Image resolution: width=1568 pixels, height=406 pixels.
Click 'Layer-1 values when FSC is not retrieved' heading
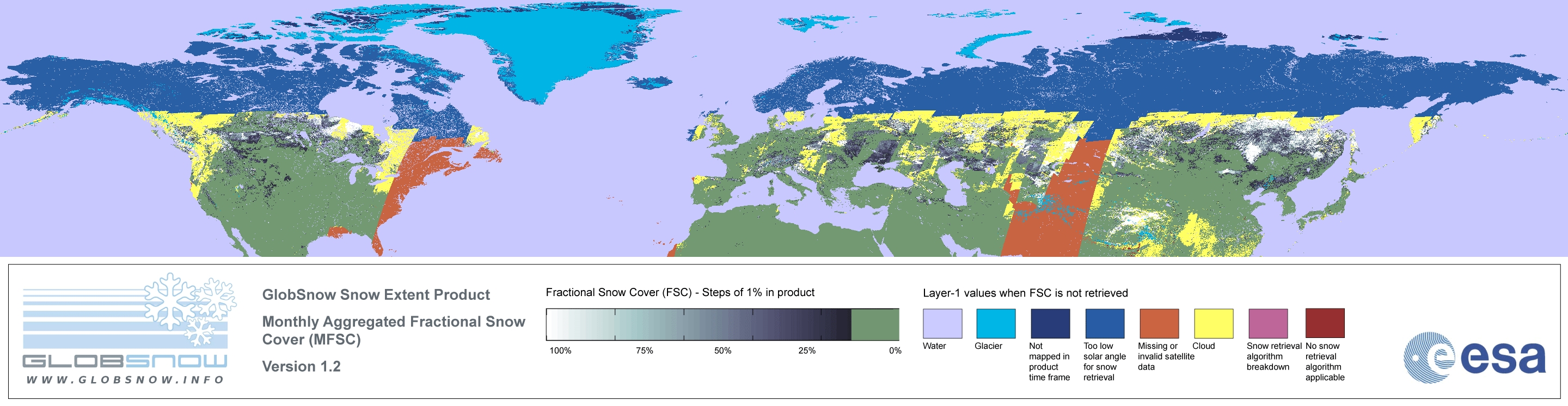[x=1025, y=293]
